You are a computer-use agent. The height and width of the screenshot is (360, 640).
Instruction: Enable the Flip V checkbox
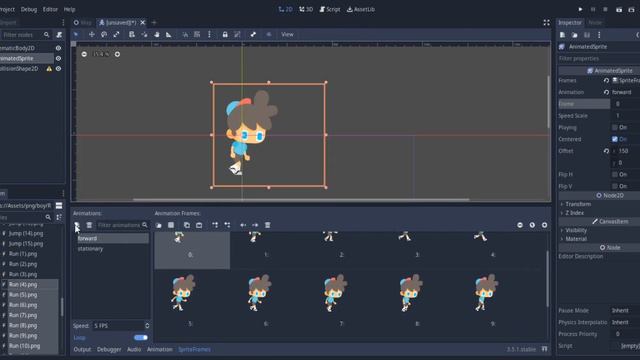[615, 186]
